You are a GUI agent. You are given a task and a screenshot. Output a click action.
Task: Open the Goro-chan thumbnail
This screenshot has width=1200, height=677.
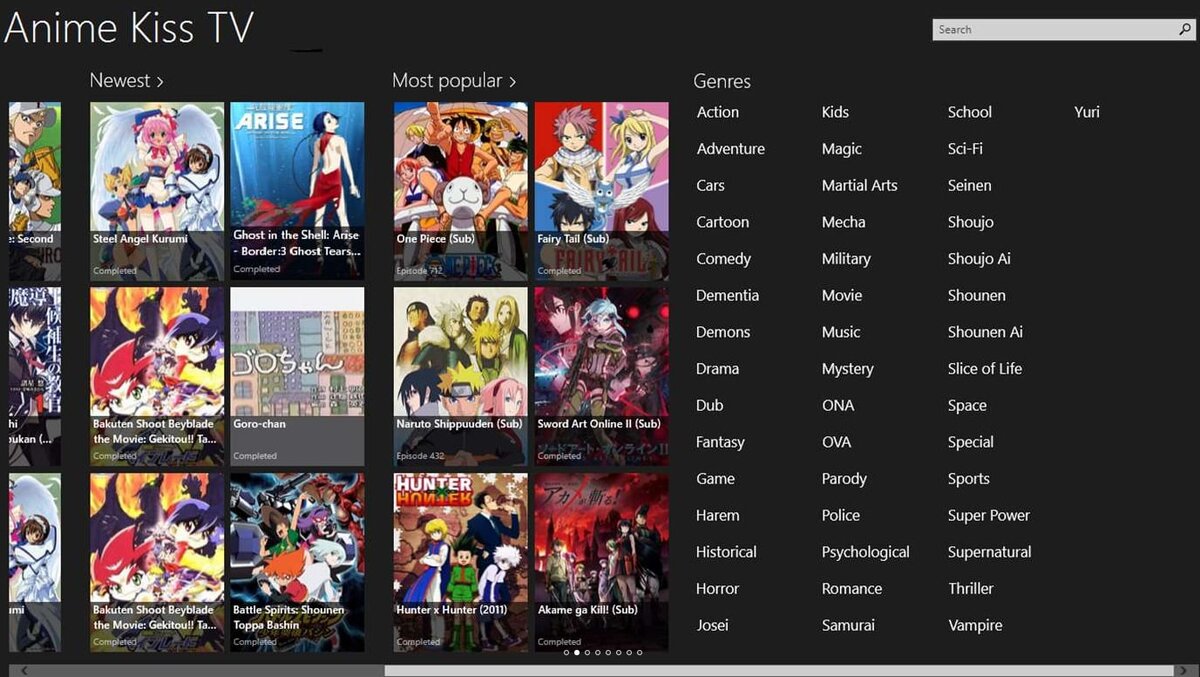[297, 376]
